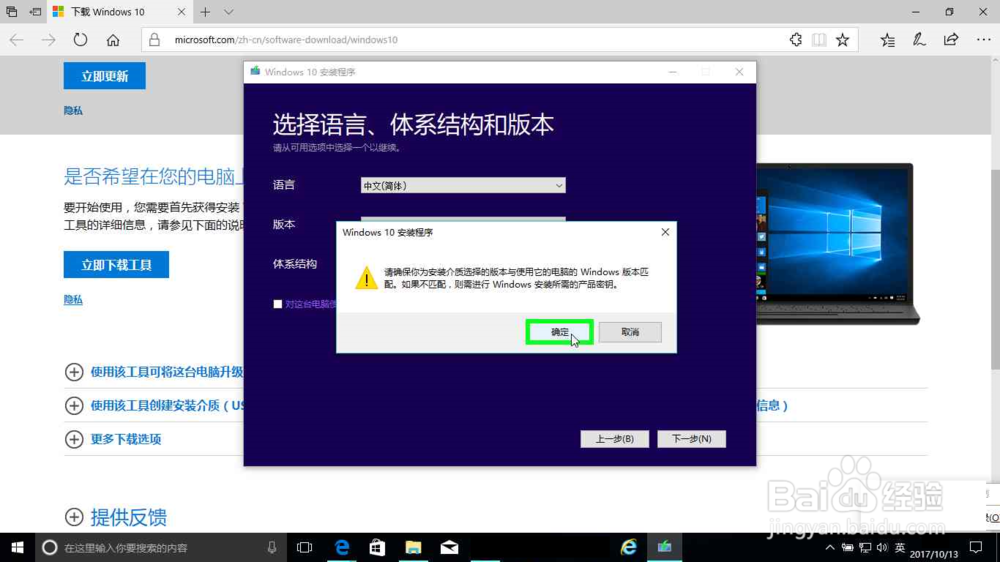Click the volume speaker tray icon
Image resolution: width=1000 pixels, height=562 pixels.
(x=883, y=547)
